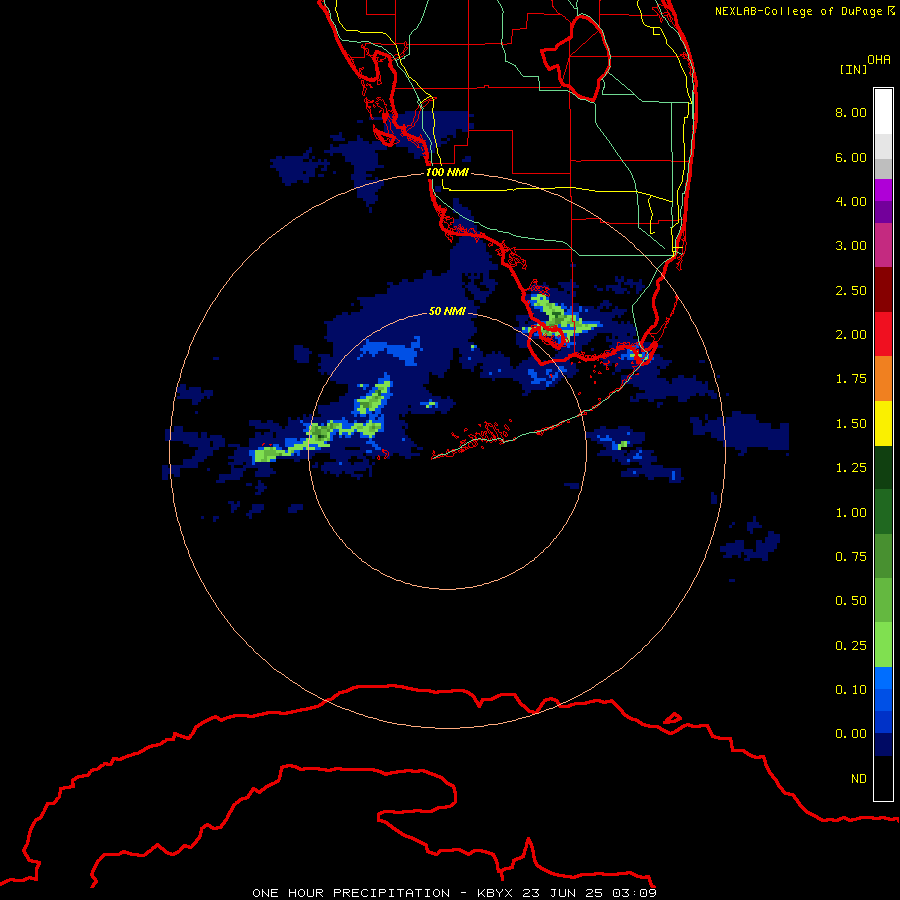This screenshot has width=900, height=900.
Task: Click the 1.25 legend value
Action: coord(851,468)
